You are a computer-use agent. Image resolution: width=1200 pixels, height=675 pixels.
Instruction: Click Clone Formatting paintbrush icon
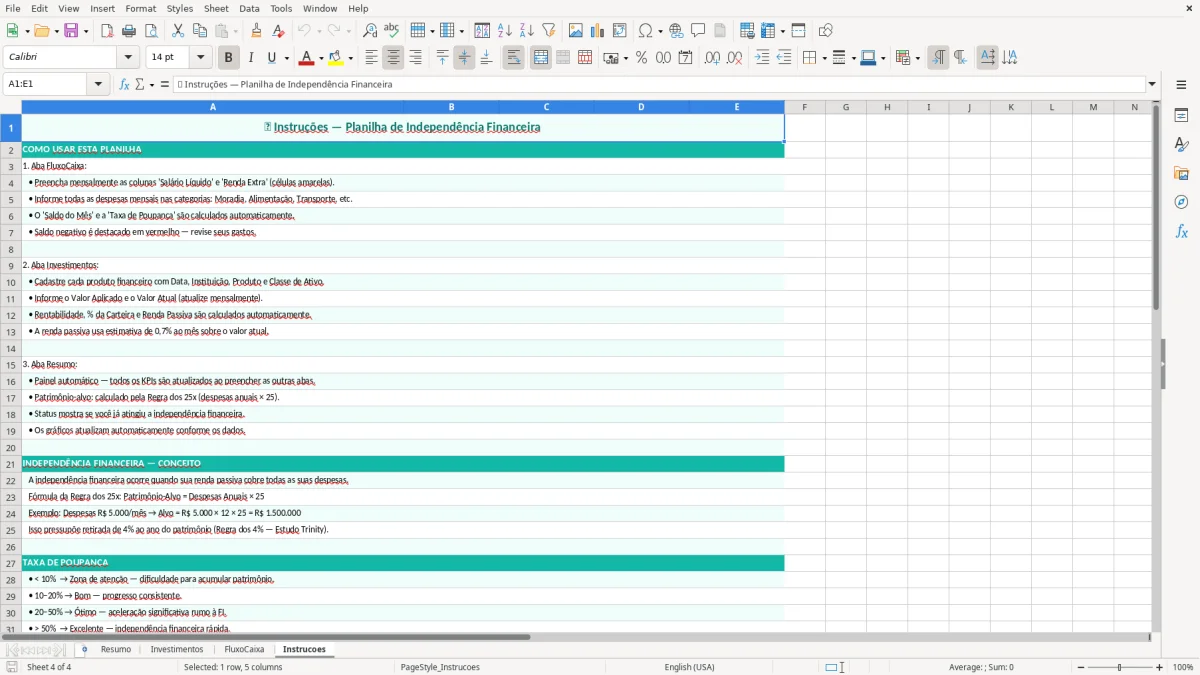pyautogui.click(x=257, y=31)
